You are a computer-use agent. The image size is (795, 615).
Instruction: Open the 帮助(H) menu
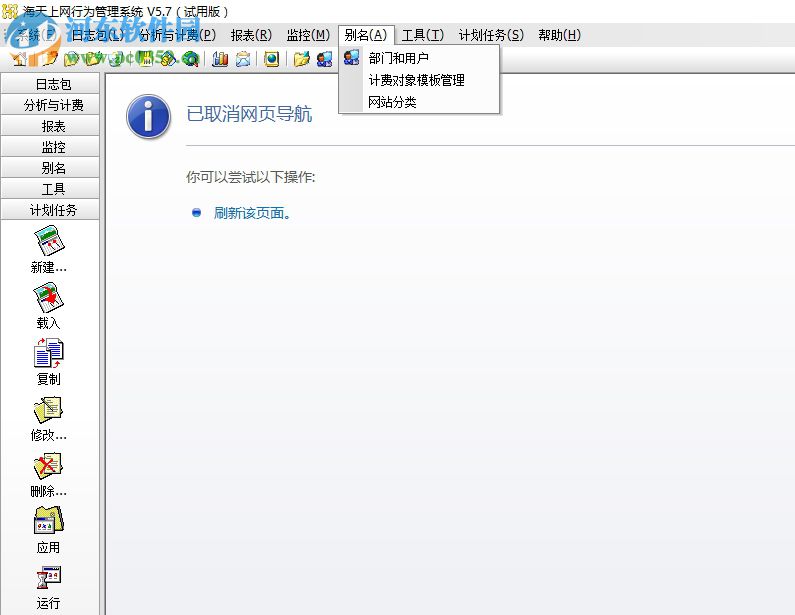(x=559, y=35)
